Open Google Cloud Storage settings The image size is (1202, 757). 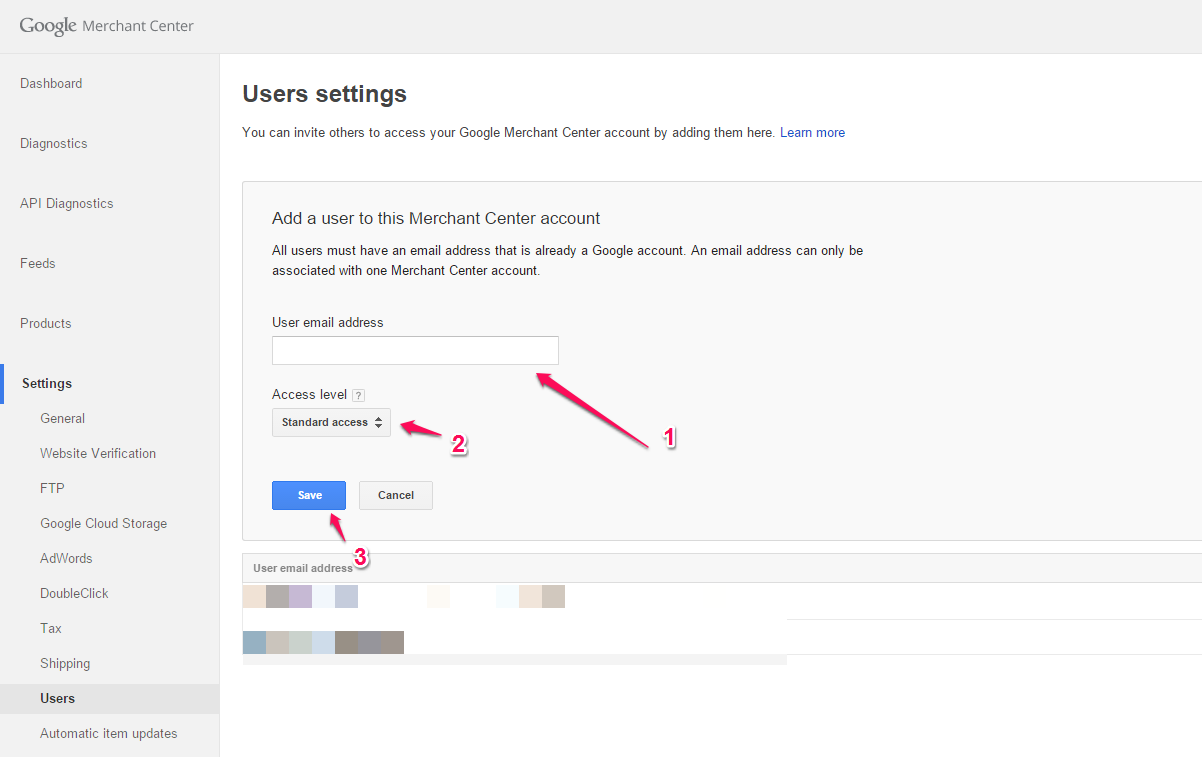coord(104,523)
